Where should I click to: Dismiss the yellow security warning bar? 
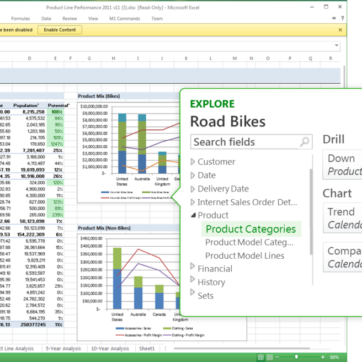(x=340, y=30)
